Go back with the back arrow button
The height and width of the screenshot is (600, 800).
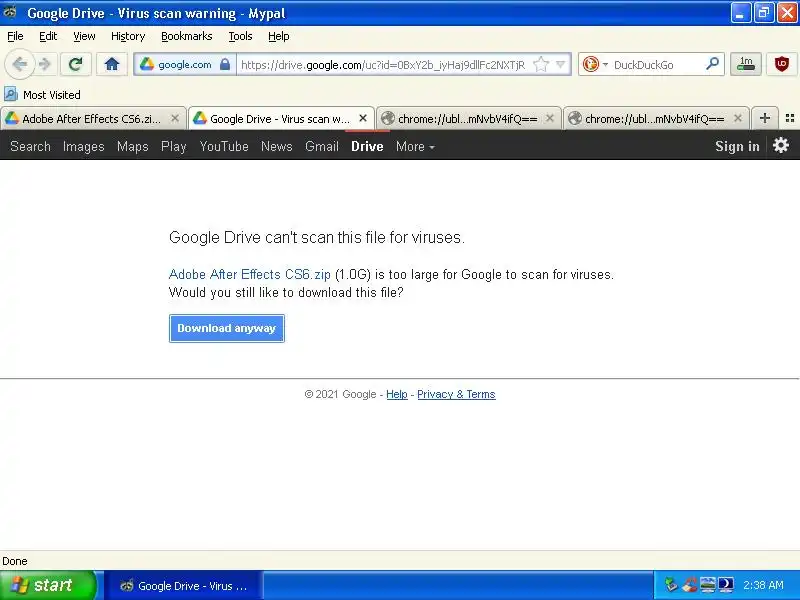coord(19,64)
